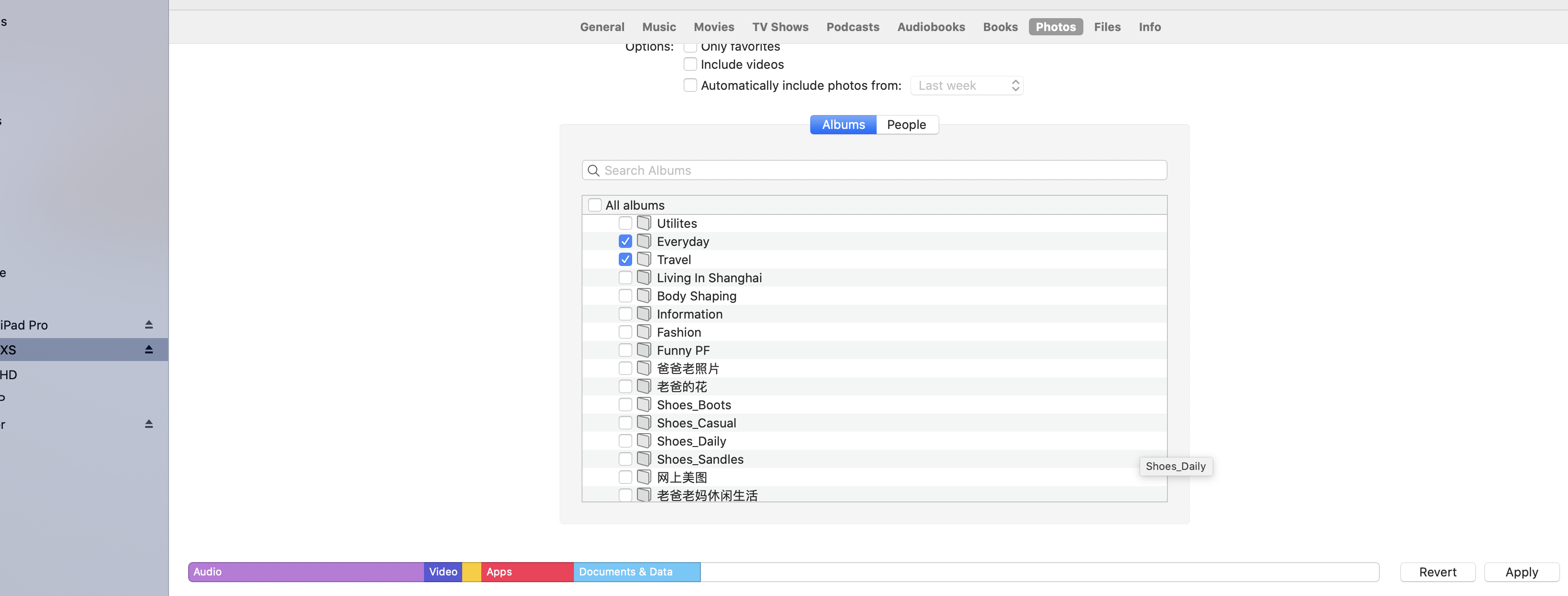Tick the Body Shaping album checkbox

pos(625,296)
